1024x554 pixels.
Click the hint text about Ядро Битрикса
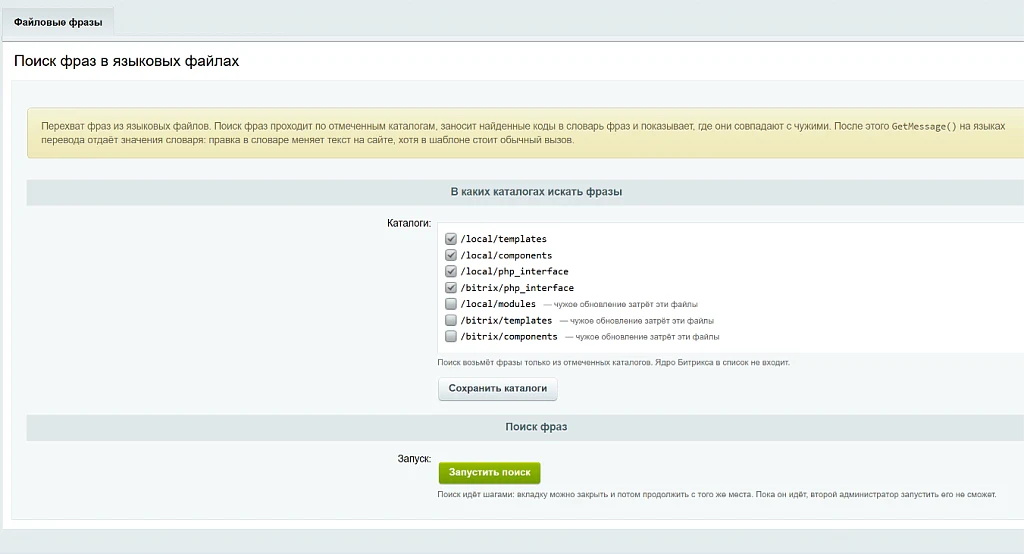coord(613,362)
